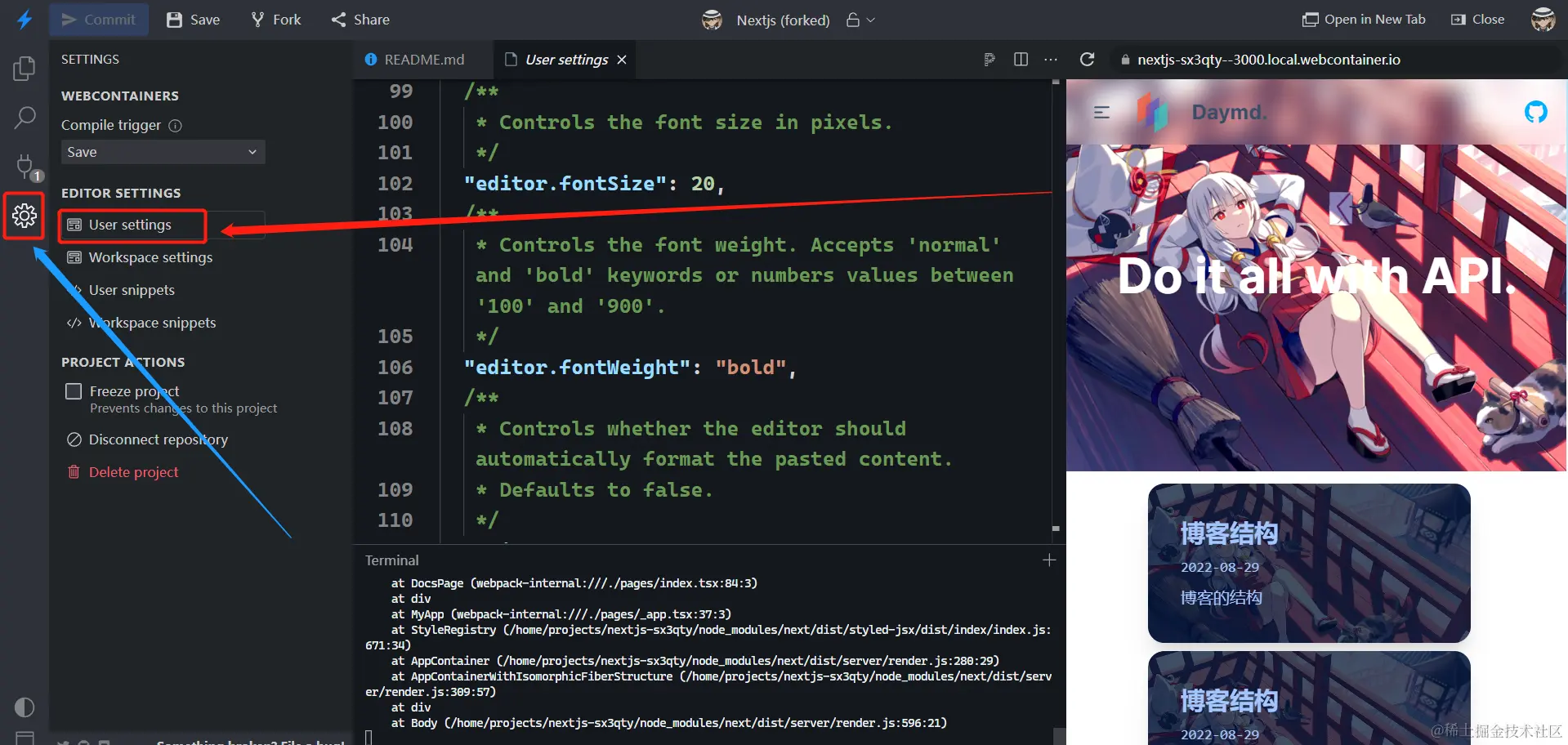Open the file explorer in the activity bar
Viewport: 1568px width, 745px height.
coord(25,69)
